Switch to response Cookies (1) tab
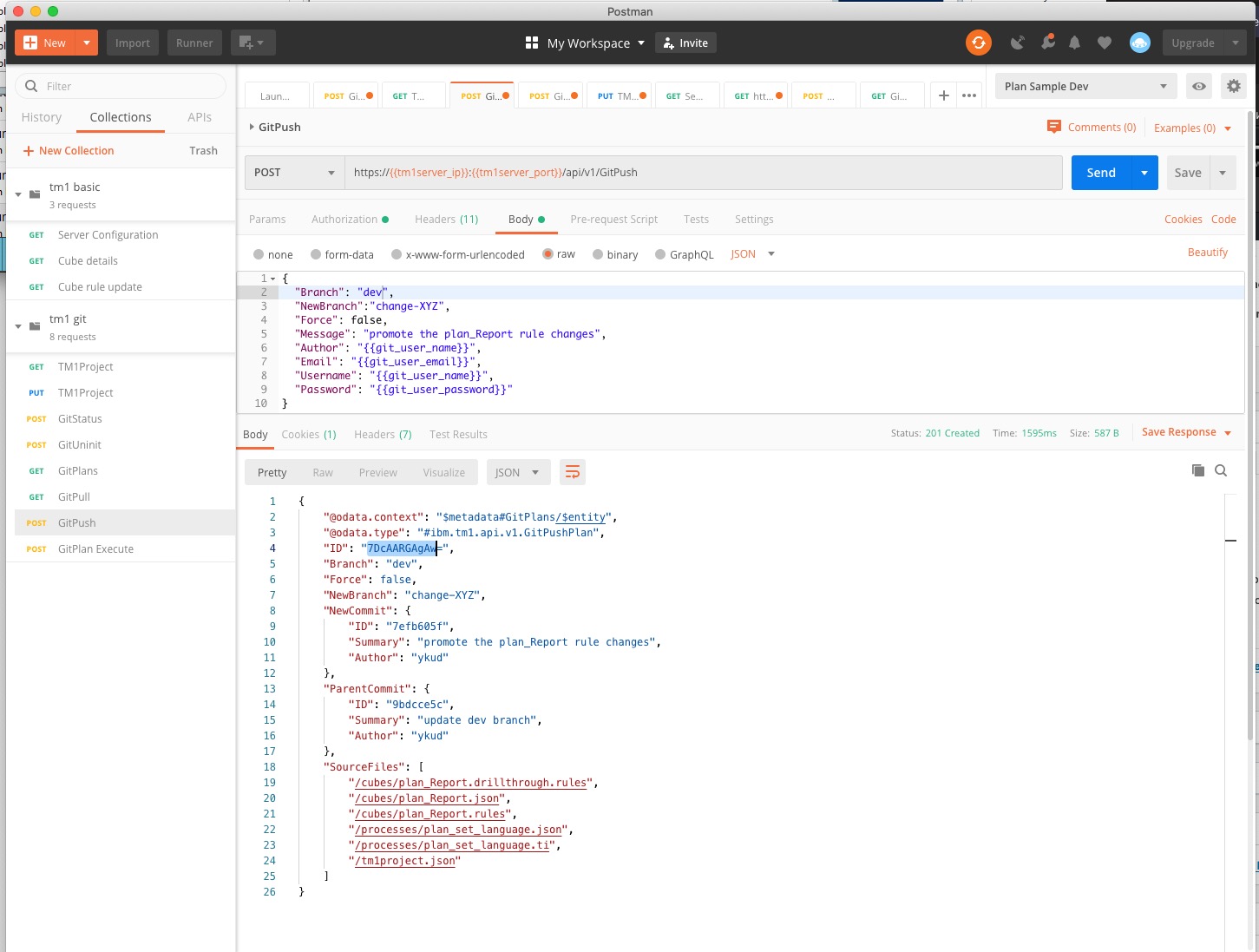The image size is (1259, 952). (x=309, y=435)
